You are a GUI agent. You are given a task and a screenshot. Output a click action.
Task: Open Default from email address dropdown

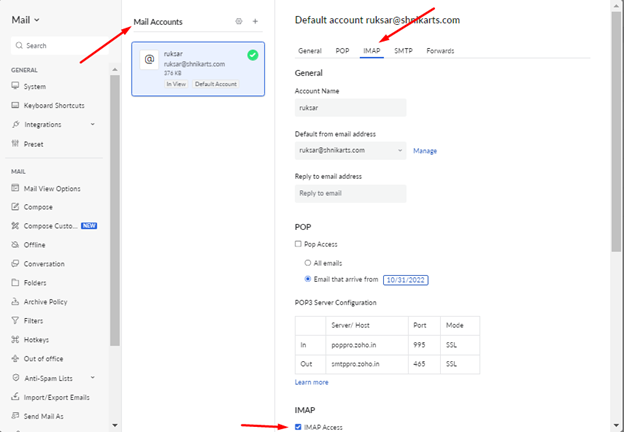tap(351, 150)
